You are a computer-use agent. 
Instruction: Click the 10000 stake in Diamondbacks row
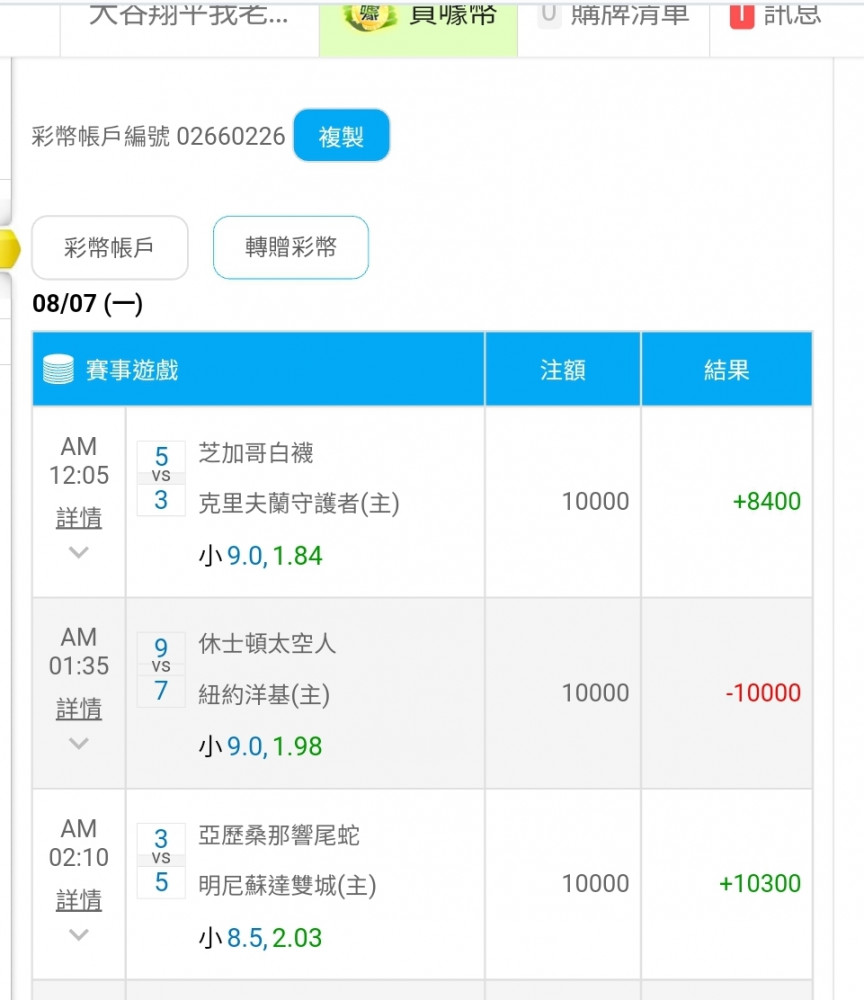point(596,883)
